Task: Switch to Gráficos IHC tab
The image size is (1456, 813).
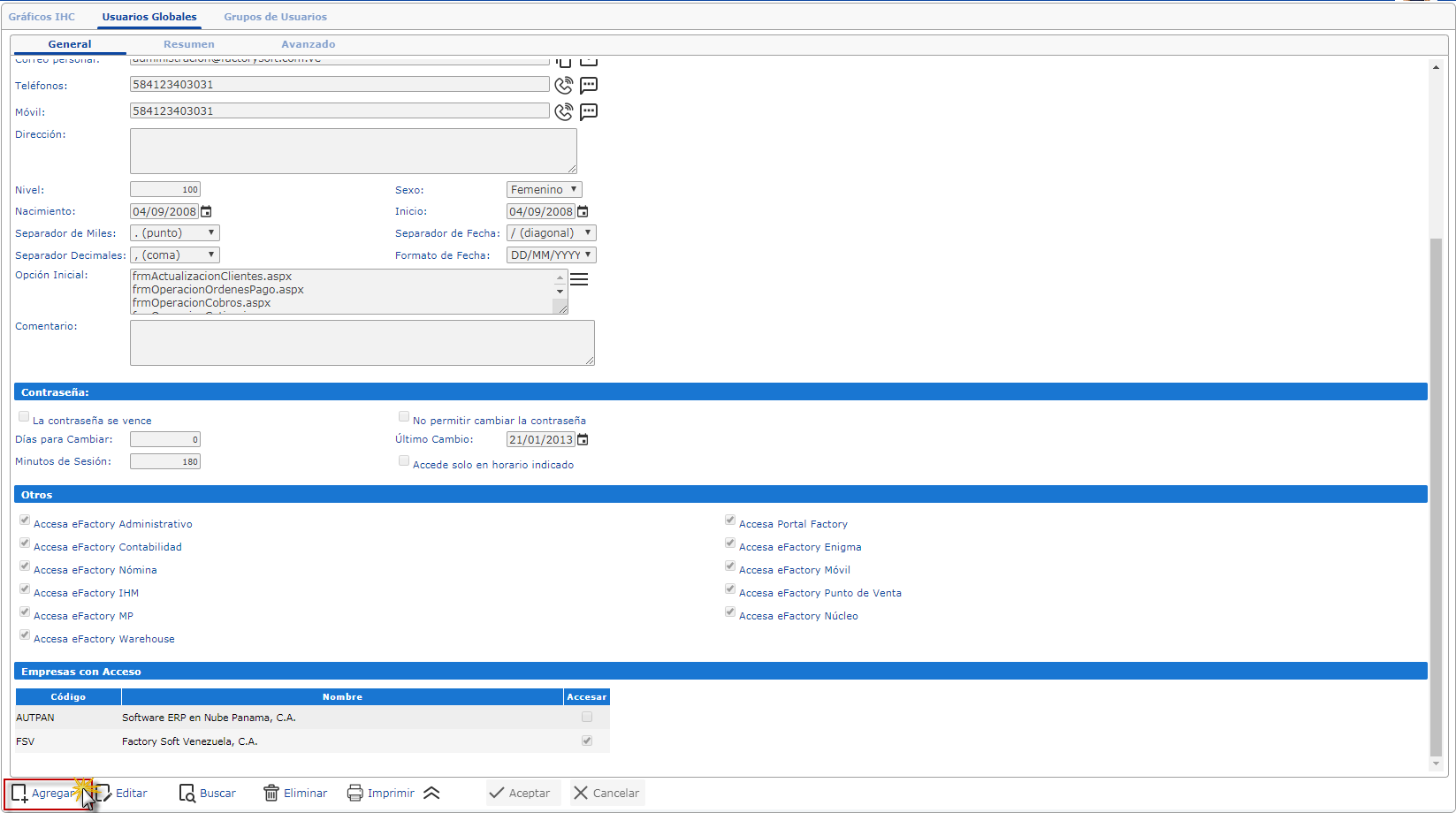Action: (x=42, y=17)
